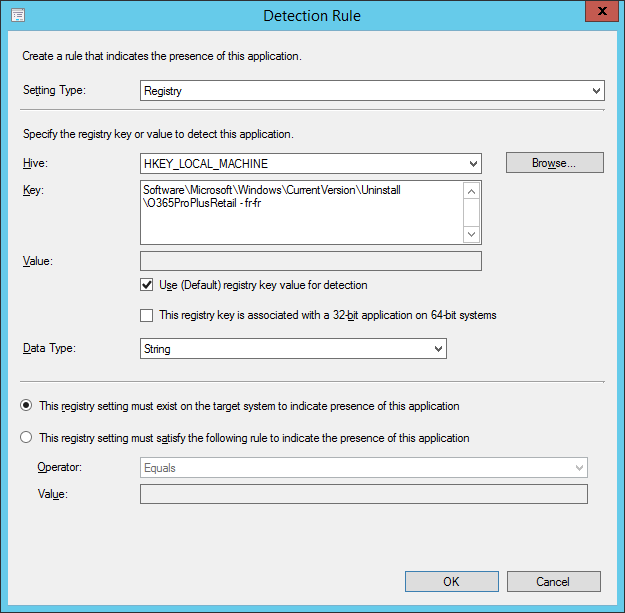Click the Browse button
This screenshot has width=625, height=613.
[x=555, y=163]
